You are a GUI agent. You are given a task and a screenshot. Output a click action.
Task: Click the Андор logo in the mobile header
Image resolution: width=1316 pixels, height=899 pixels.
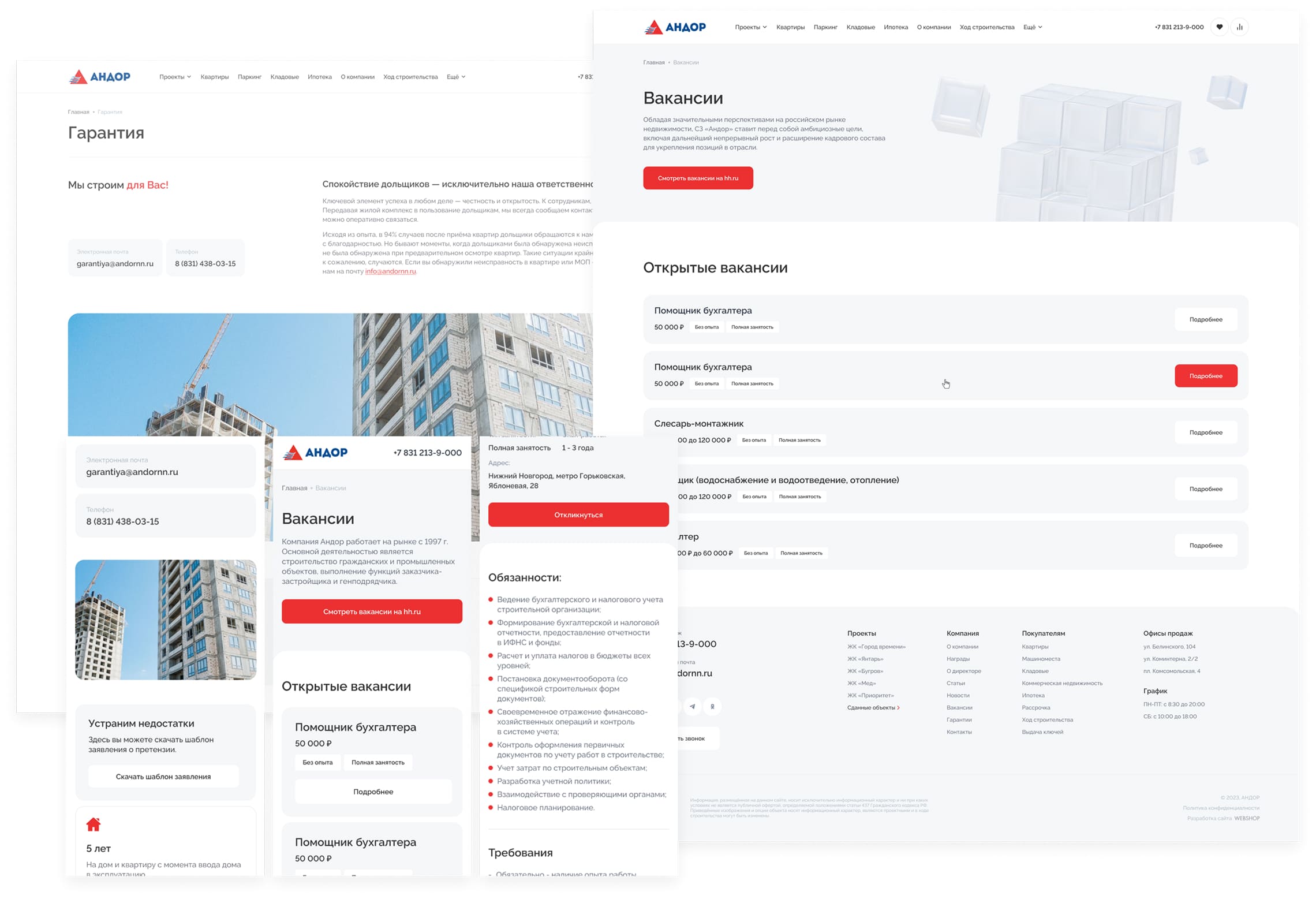tap(315, 453)
